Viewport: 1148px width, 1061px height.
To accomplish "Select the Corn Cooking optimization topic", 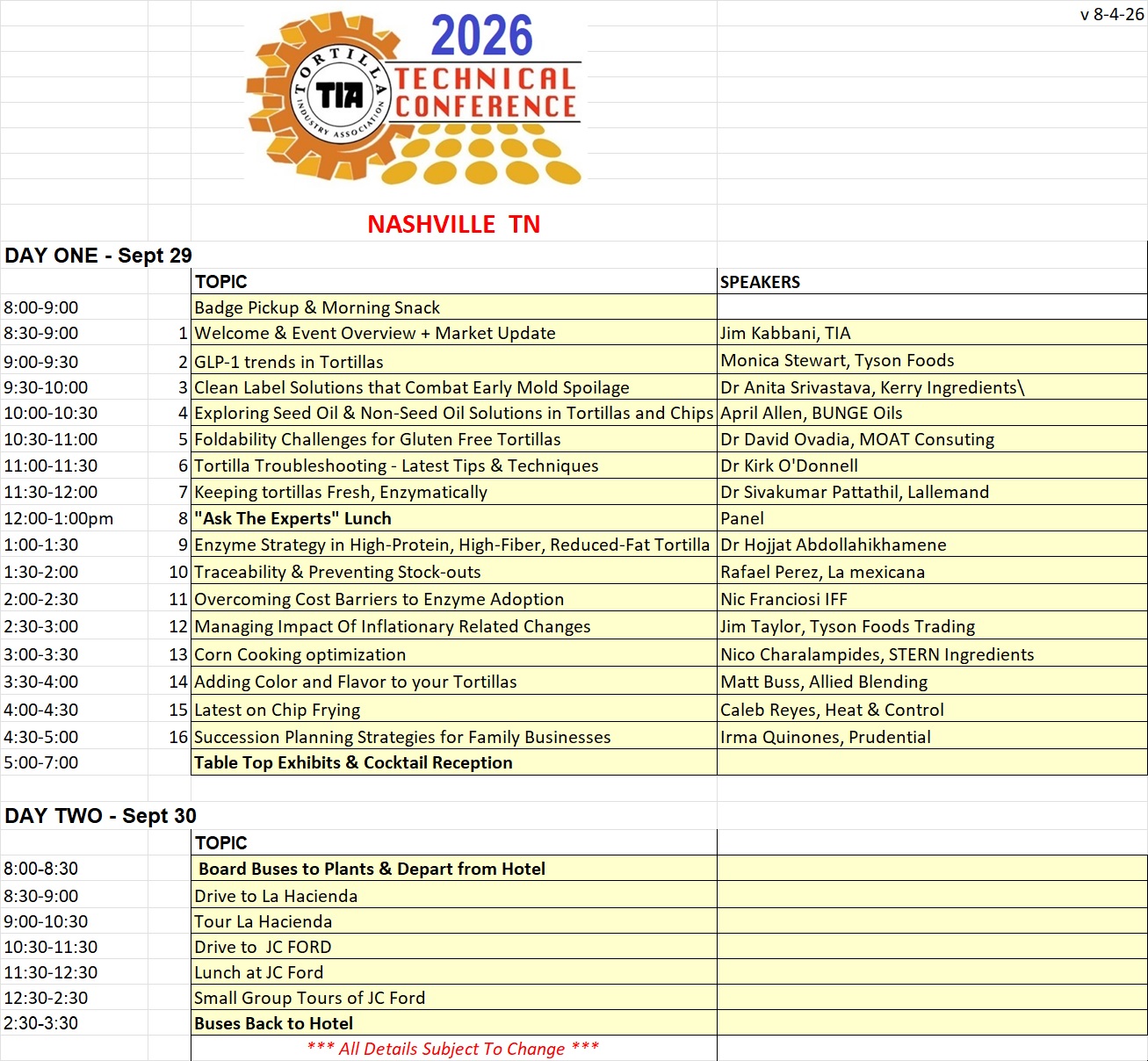I will (454, 654).
